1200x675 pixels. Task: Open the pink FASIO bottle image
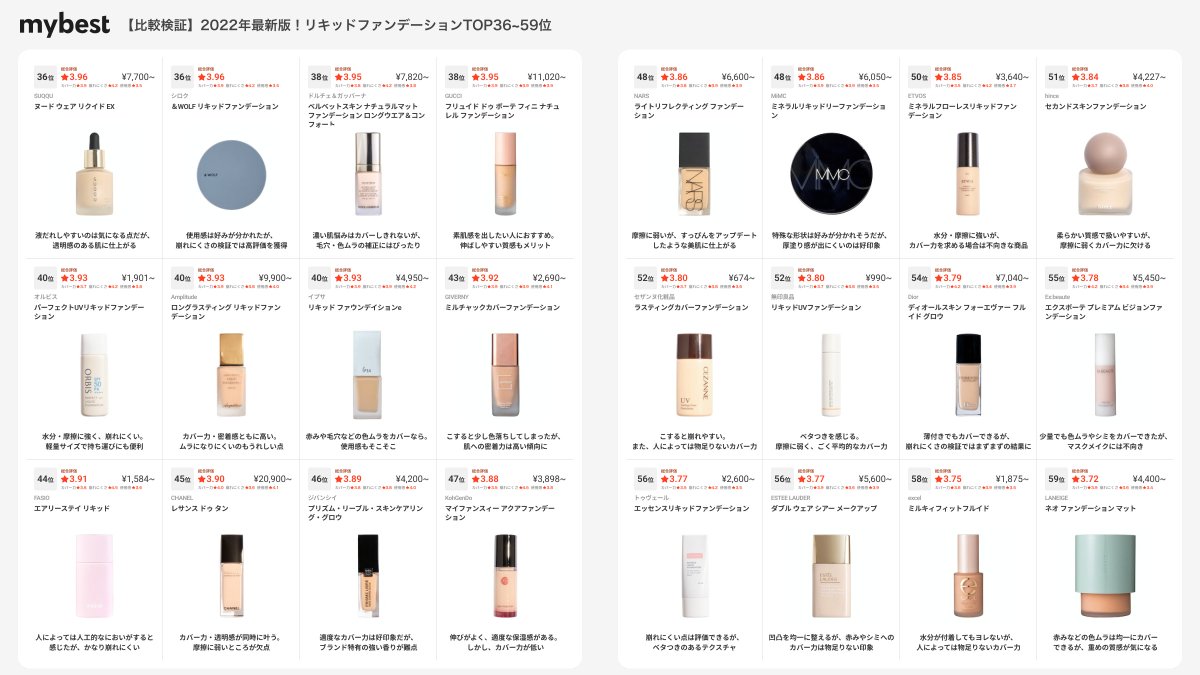point(94,576)
